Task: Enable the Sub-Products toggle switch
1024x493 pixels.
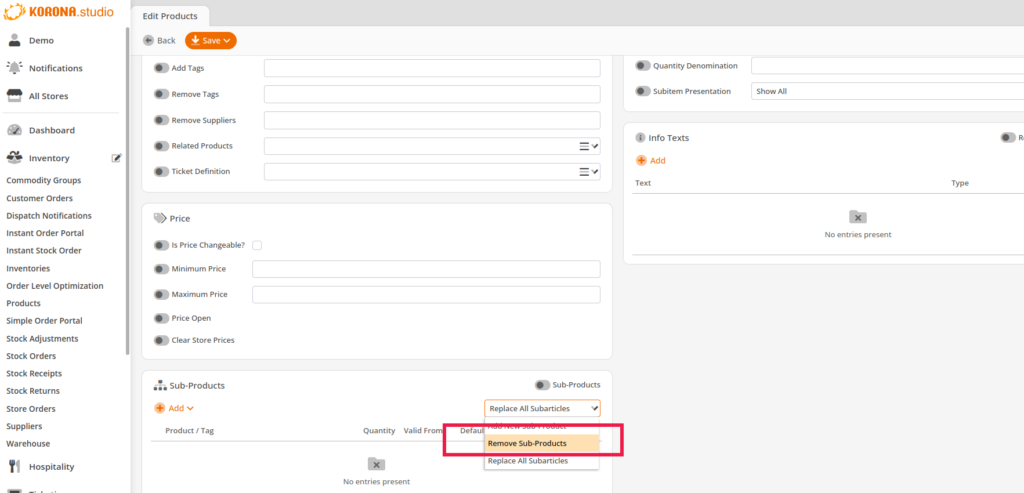Action: pos(542,385)
